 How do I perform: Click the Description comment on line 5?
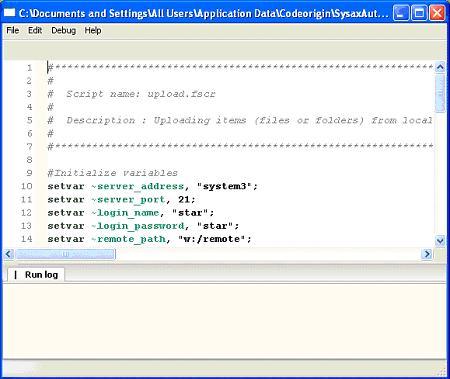240,120
